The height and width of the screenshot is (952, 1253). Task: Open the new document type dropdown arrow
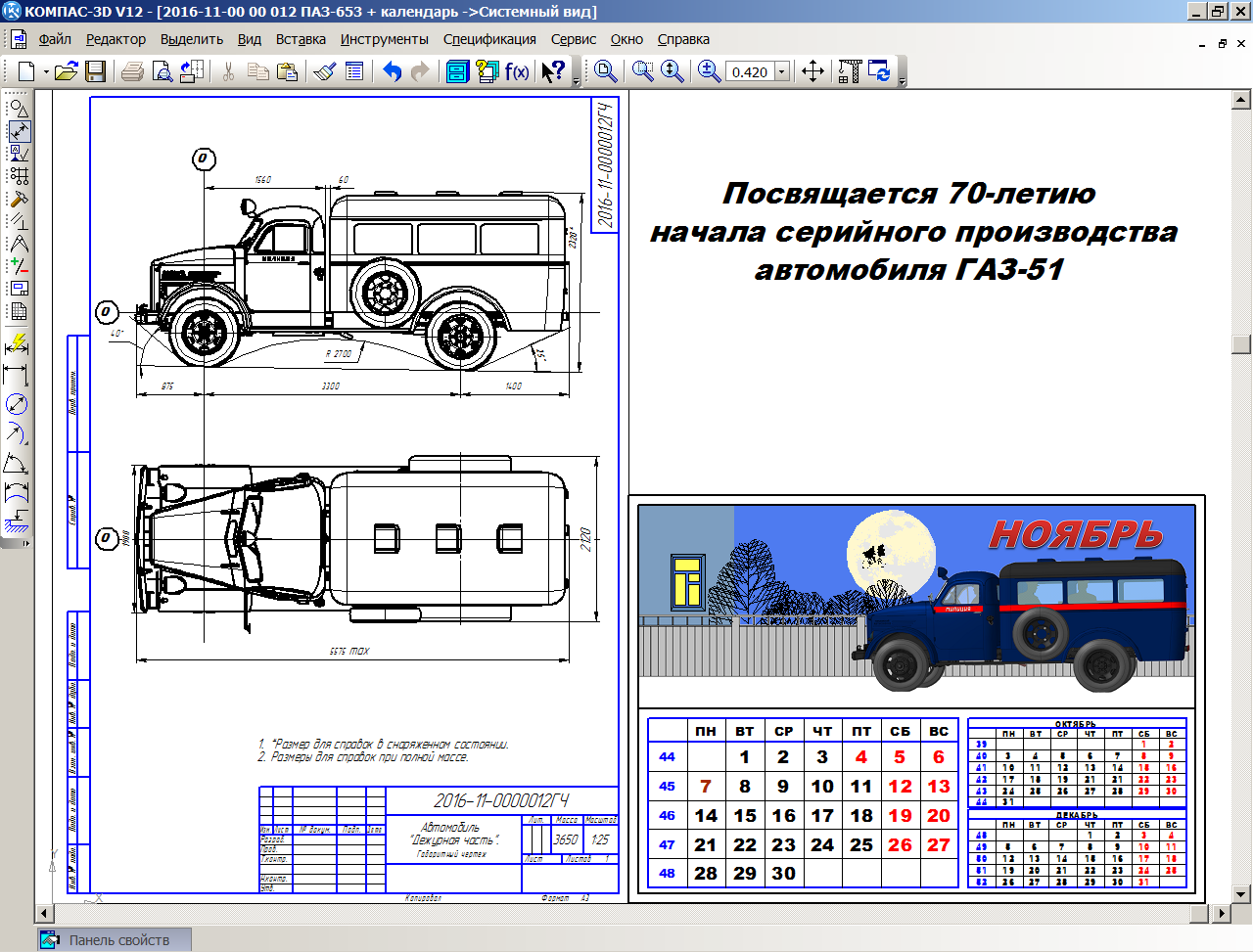(45, 71)
